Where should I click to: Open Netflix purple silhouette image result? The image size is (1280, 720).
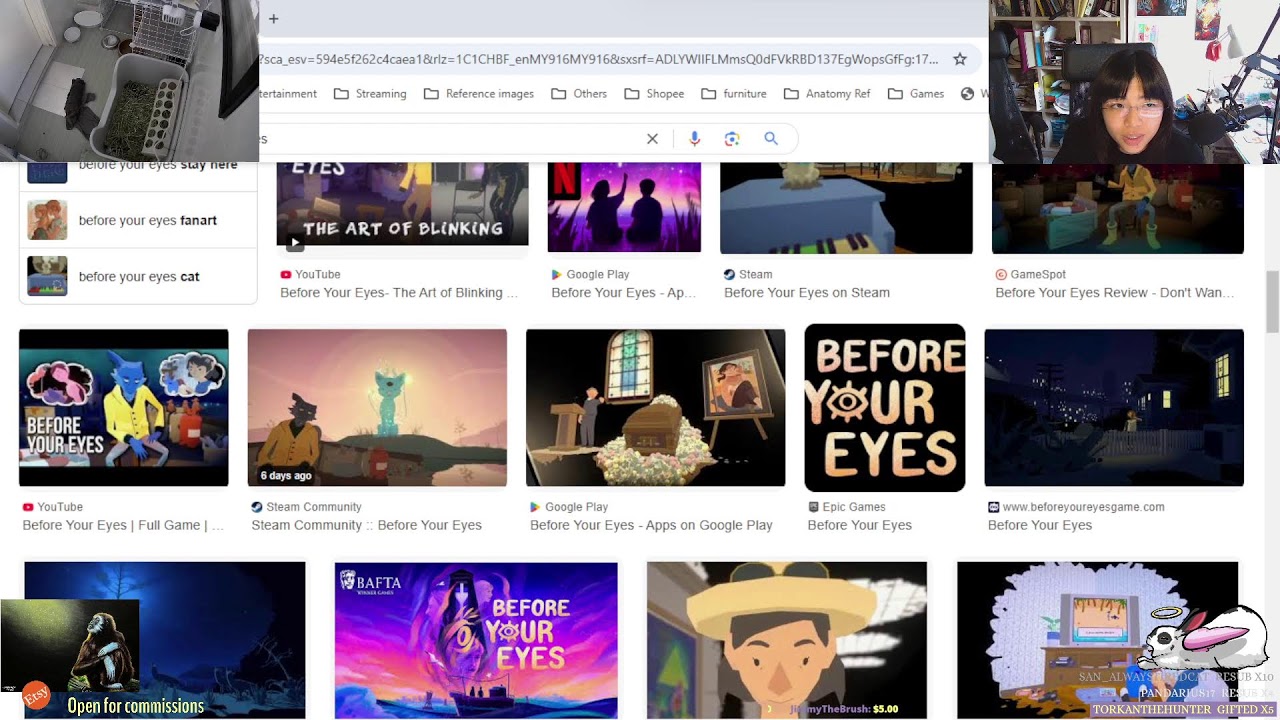pyautogui.click(x=624, y=207)
